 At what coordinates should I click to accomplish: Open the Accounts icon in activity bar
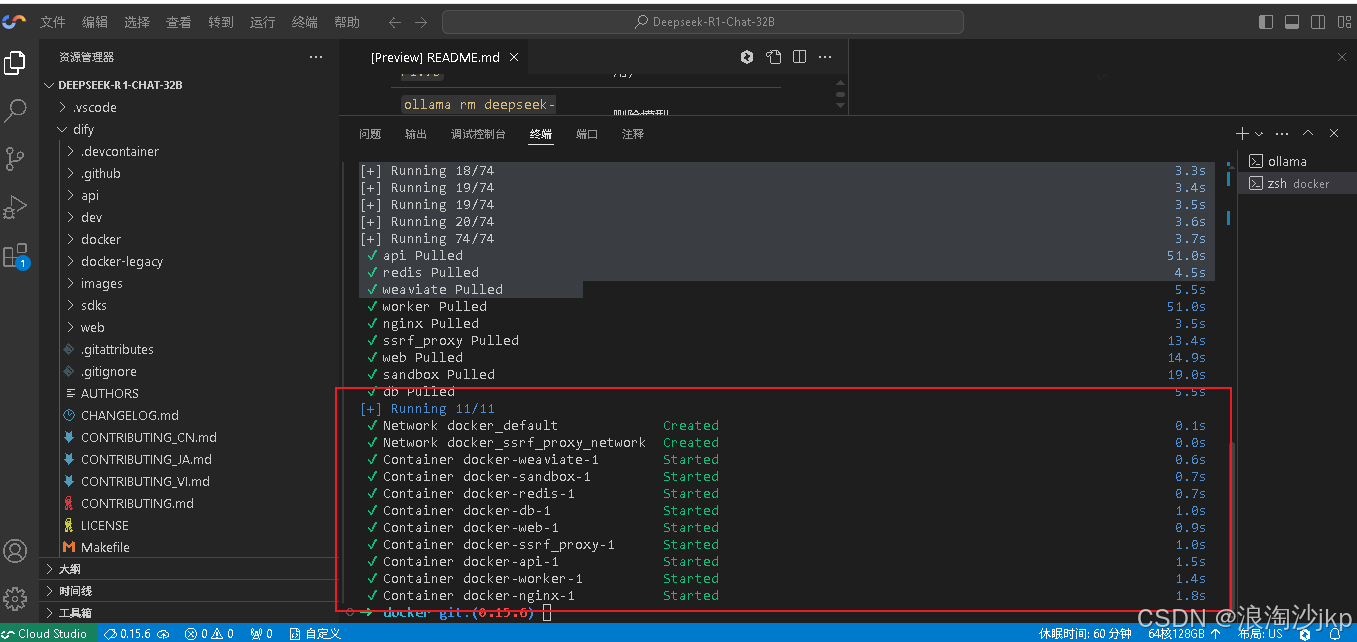tap(15, 551)
